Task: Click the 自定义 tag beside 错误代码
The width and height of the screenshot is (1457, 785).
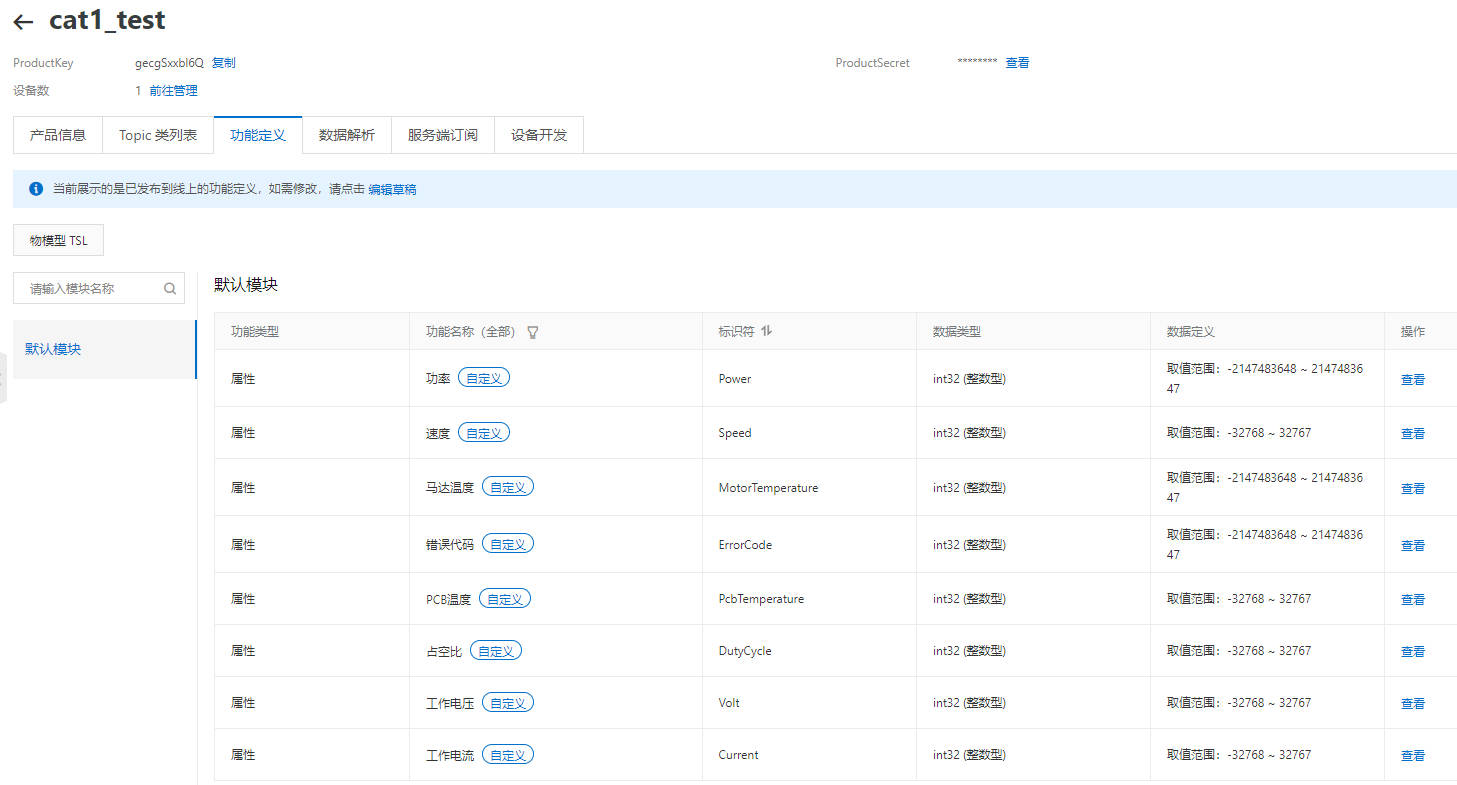Action: pos(508,544)
